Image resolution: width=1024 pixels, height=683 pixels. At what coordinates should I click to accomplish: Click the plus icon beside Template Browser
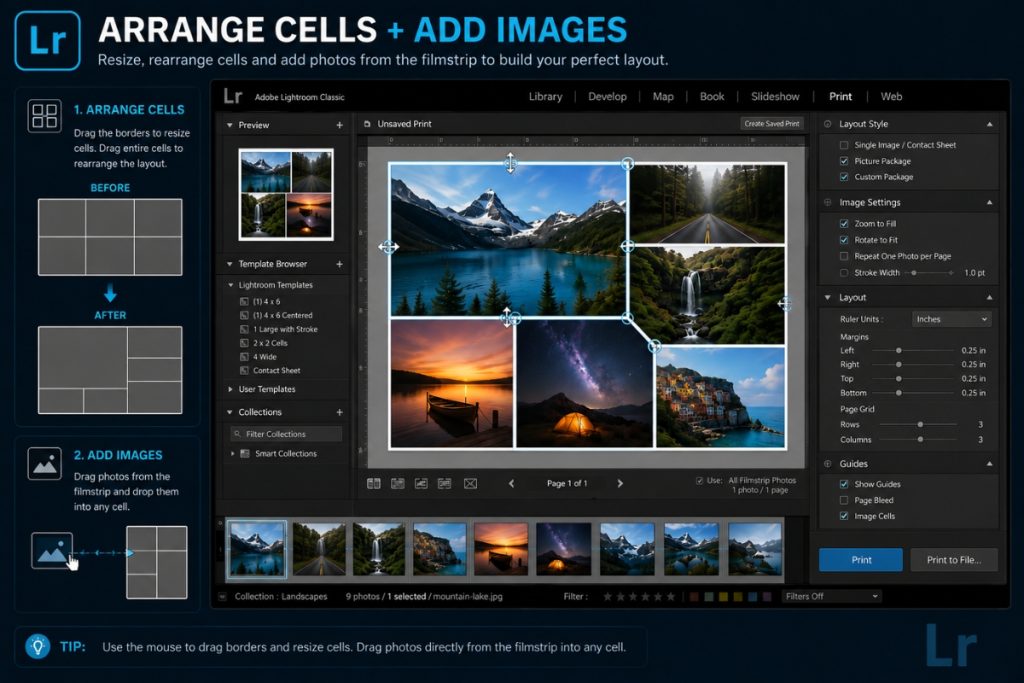(340, 264)
